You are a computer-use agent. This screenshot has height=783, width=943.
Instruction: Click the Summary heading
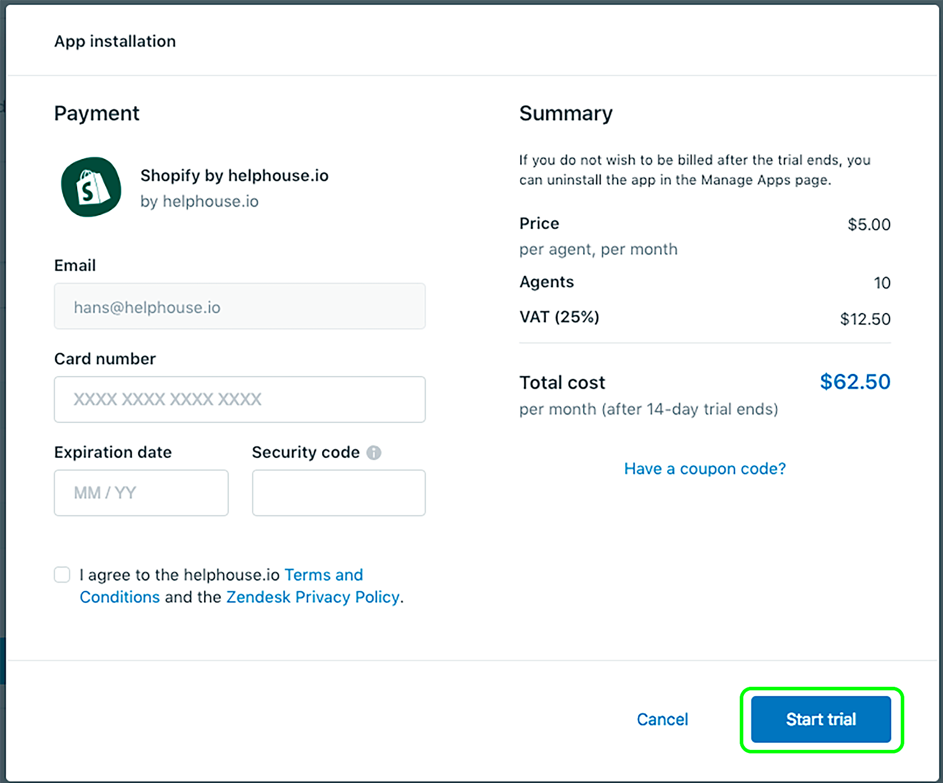pos(566,113)
